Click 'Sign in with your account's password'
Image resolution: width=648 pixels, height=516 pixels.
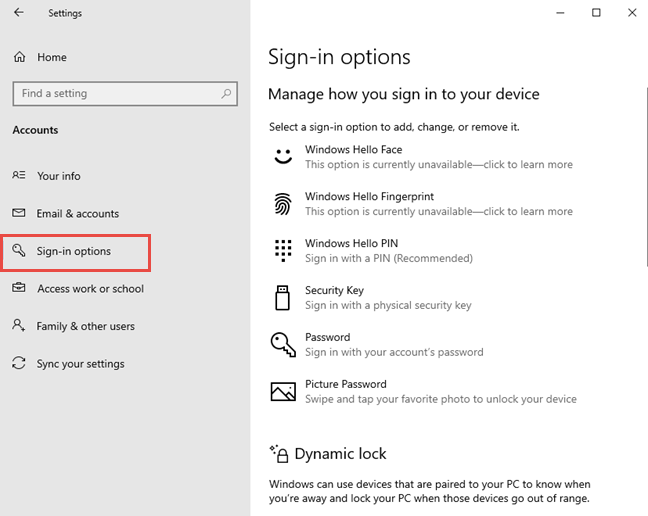[394, 352]
